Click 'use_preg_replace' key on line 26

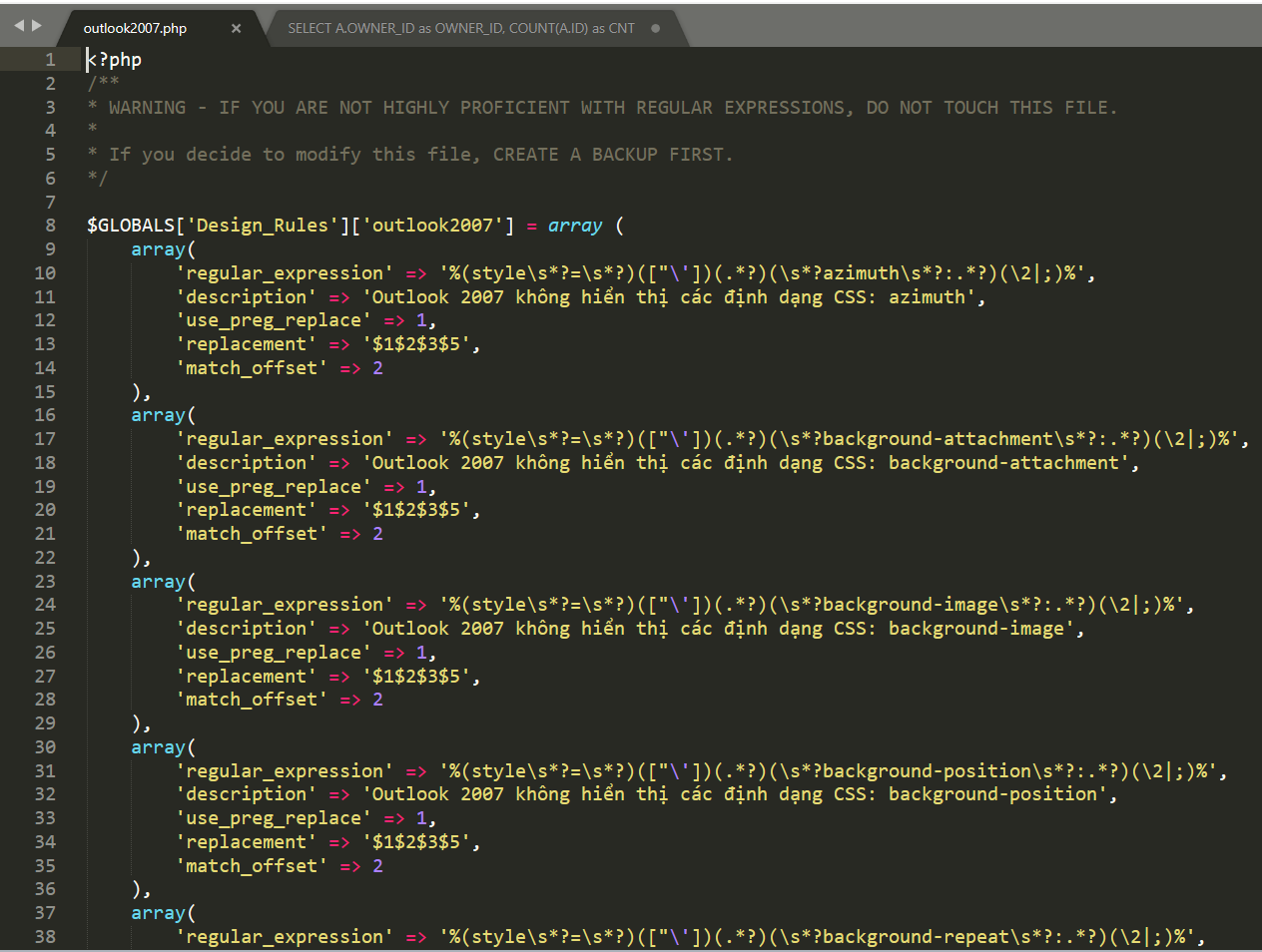pyautogui.click(x=274, y=653)
